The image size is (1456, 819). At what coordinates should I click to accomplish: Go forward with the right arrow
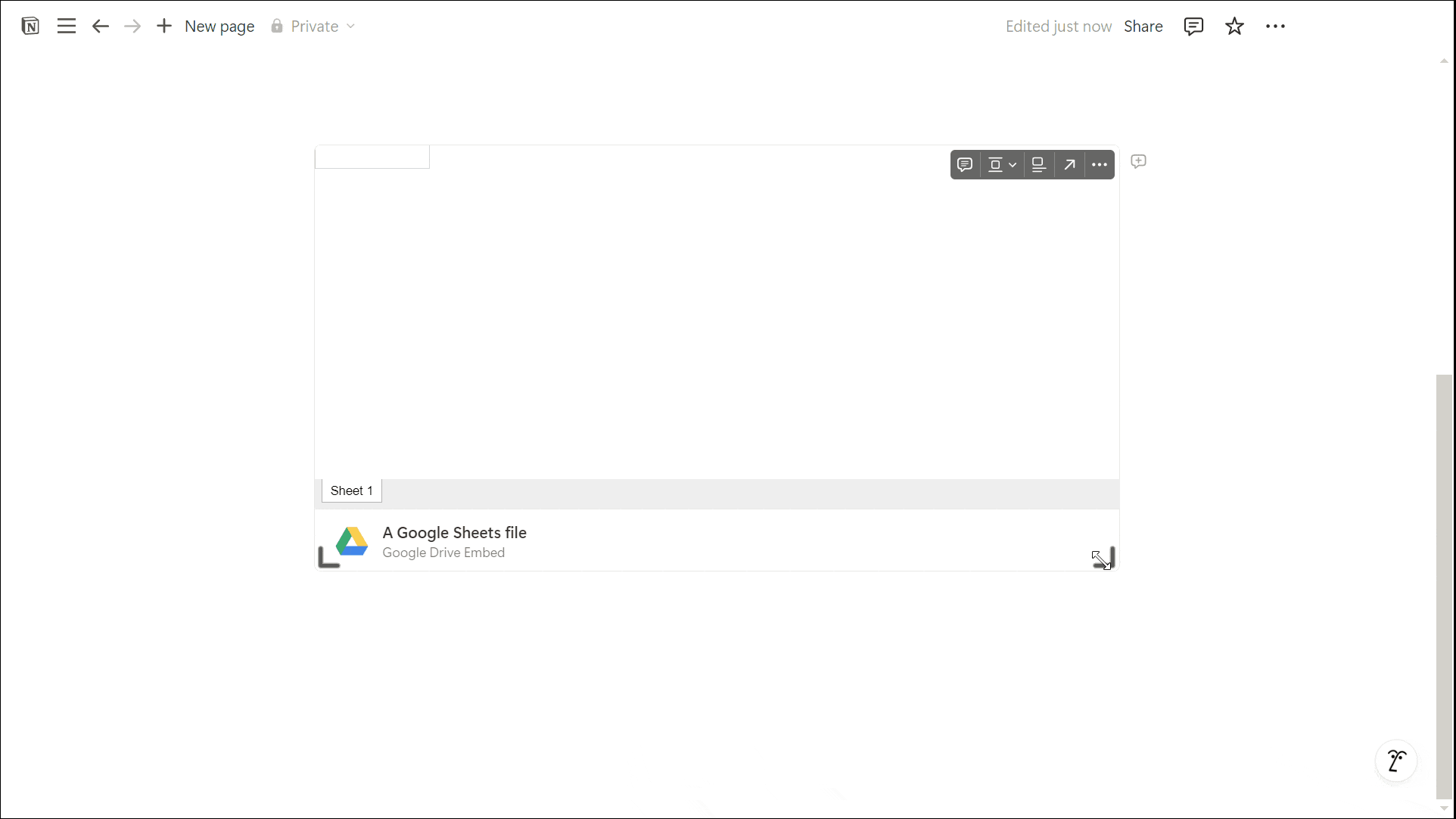pos(132,26)
